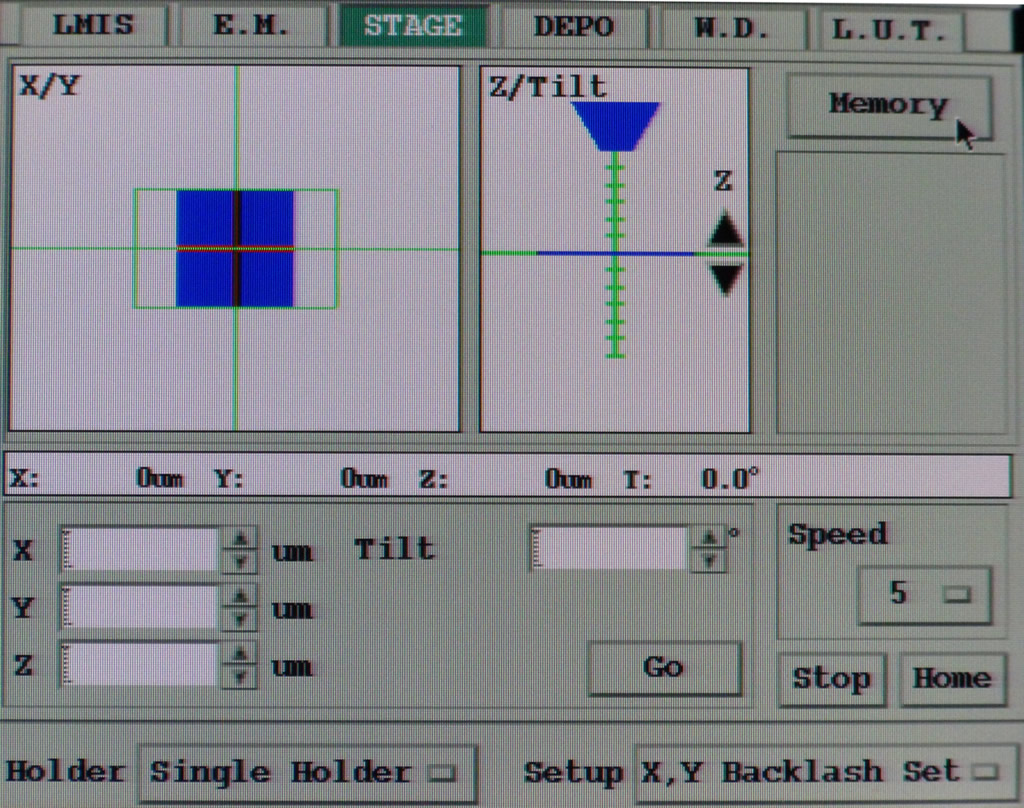Viewport: 1024px width, 808px height.
Task: Open the DEPO tab
Action: click(x=573, y=26)
